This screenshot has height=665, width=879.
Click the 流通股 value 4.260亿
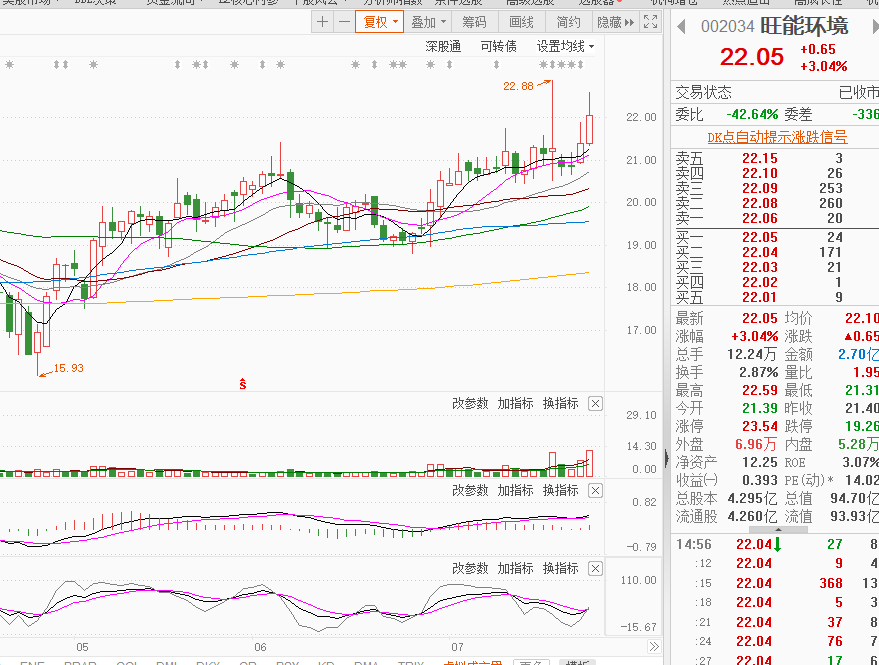(752, 516)
